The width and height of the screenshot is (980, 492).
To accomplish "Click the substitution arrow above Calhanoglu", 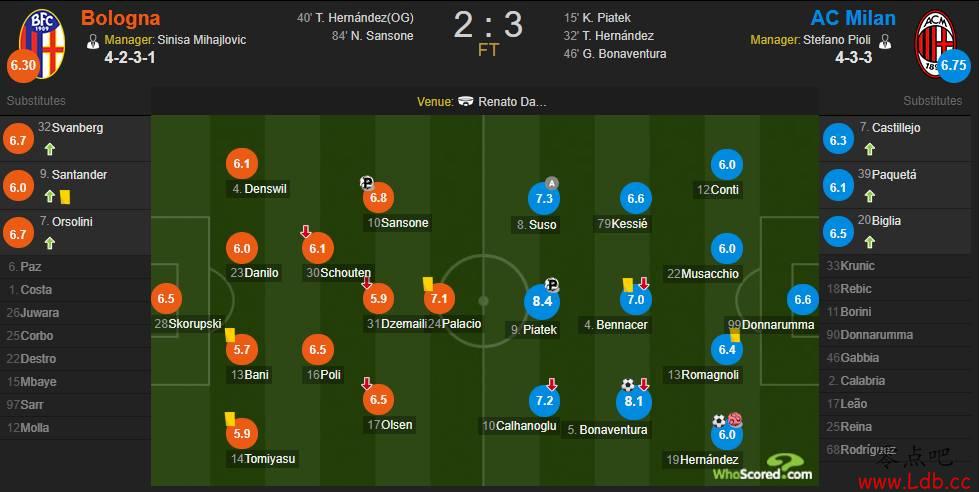I will pyautogui.click(x=551, y=385).
